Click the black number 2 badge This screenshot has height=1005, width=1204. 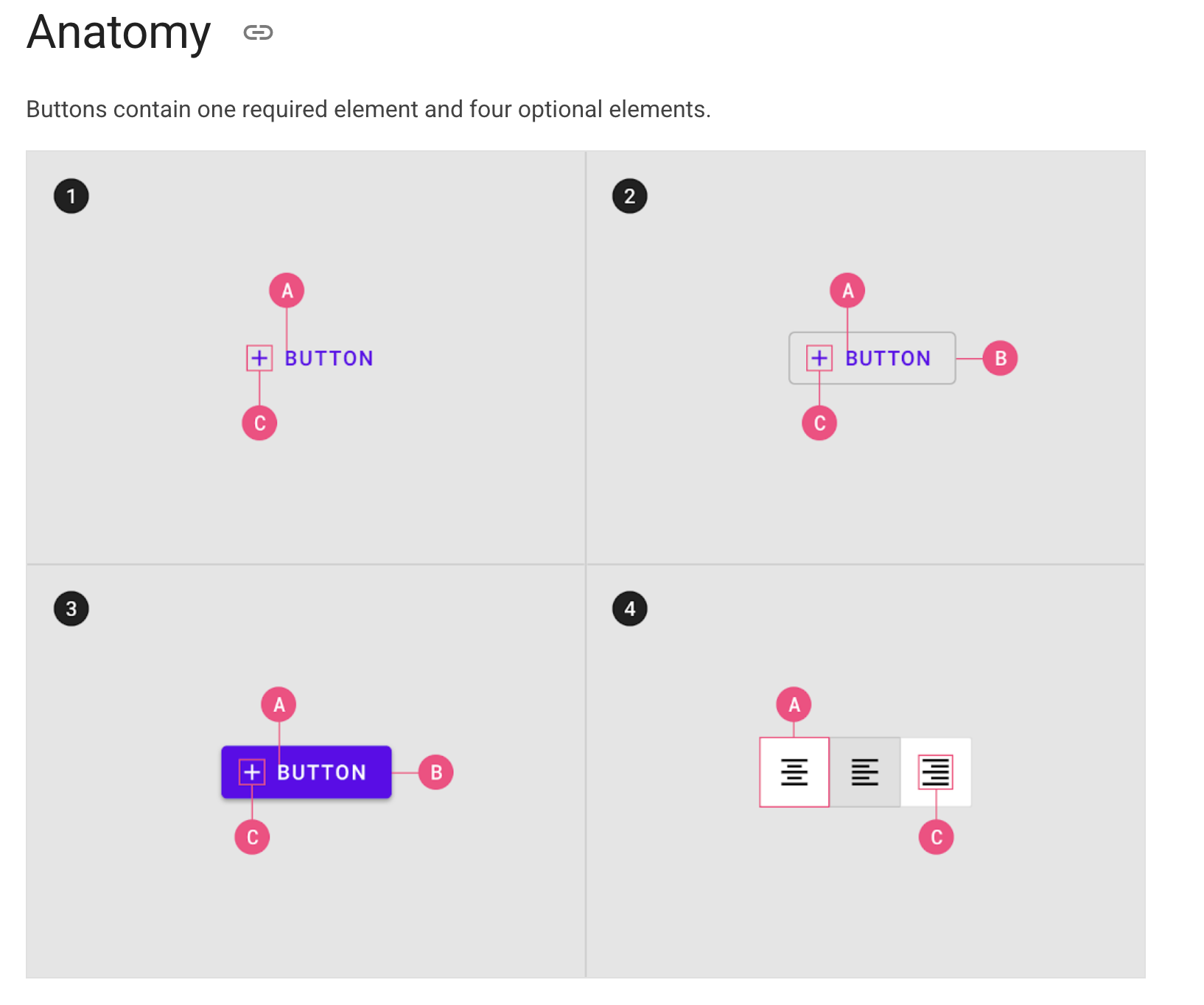630,196
